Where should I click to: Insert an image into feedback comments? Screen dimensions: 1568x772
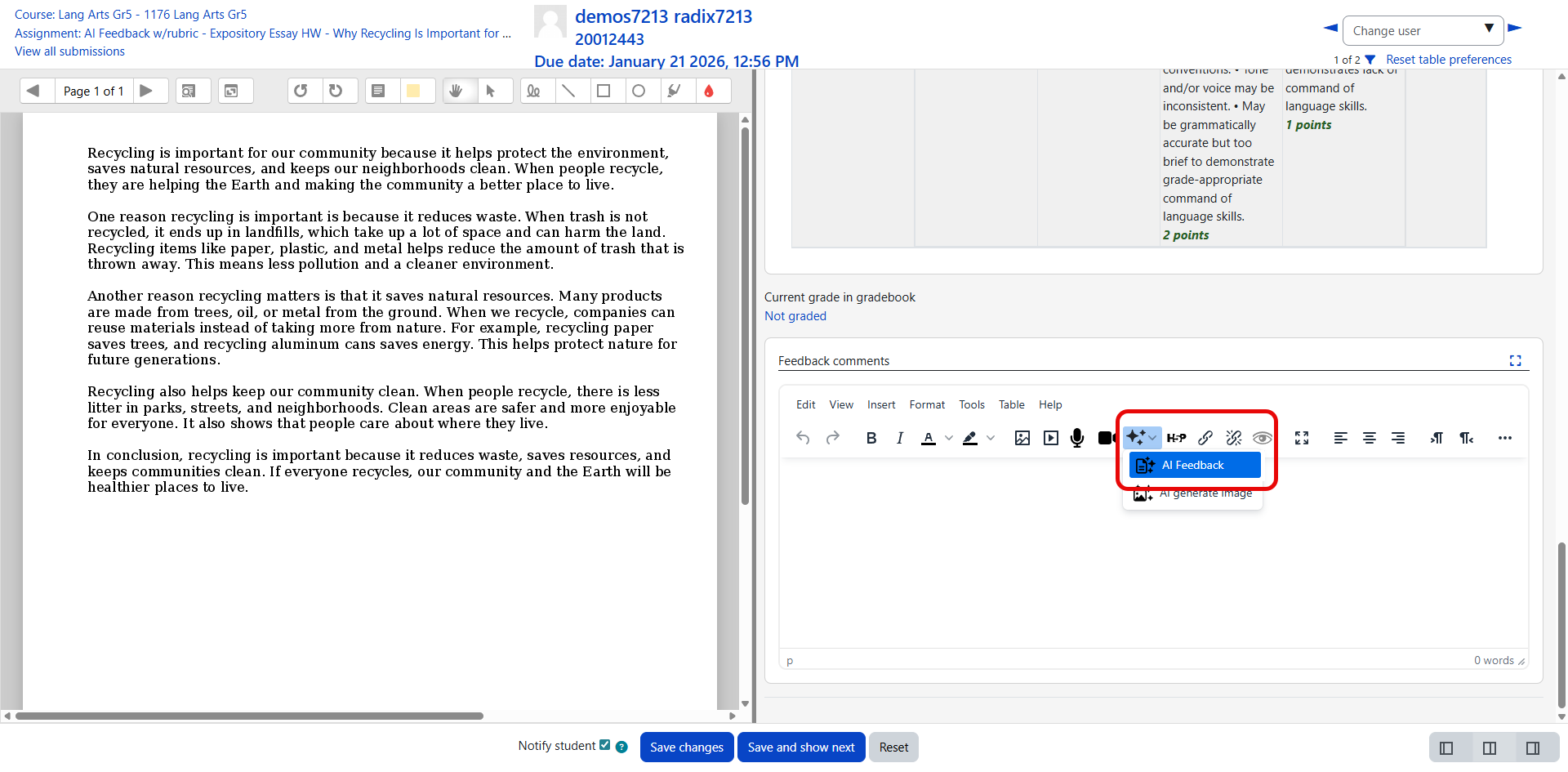coord(1022,438)
